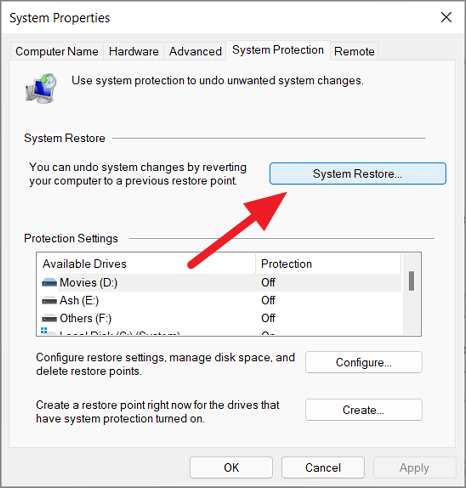The height and width of the screenshot is (488, 466).
Task: Click the System Protection computer shield icon
Action: pyautogui.click(x=41, y=88)
